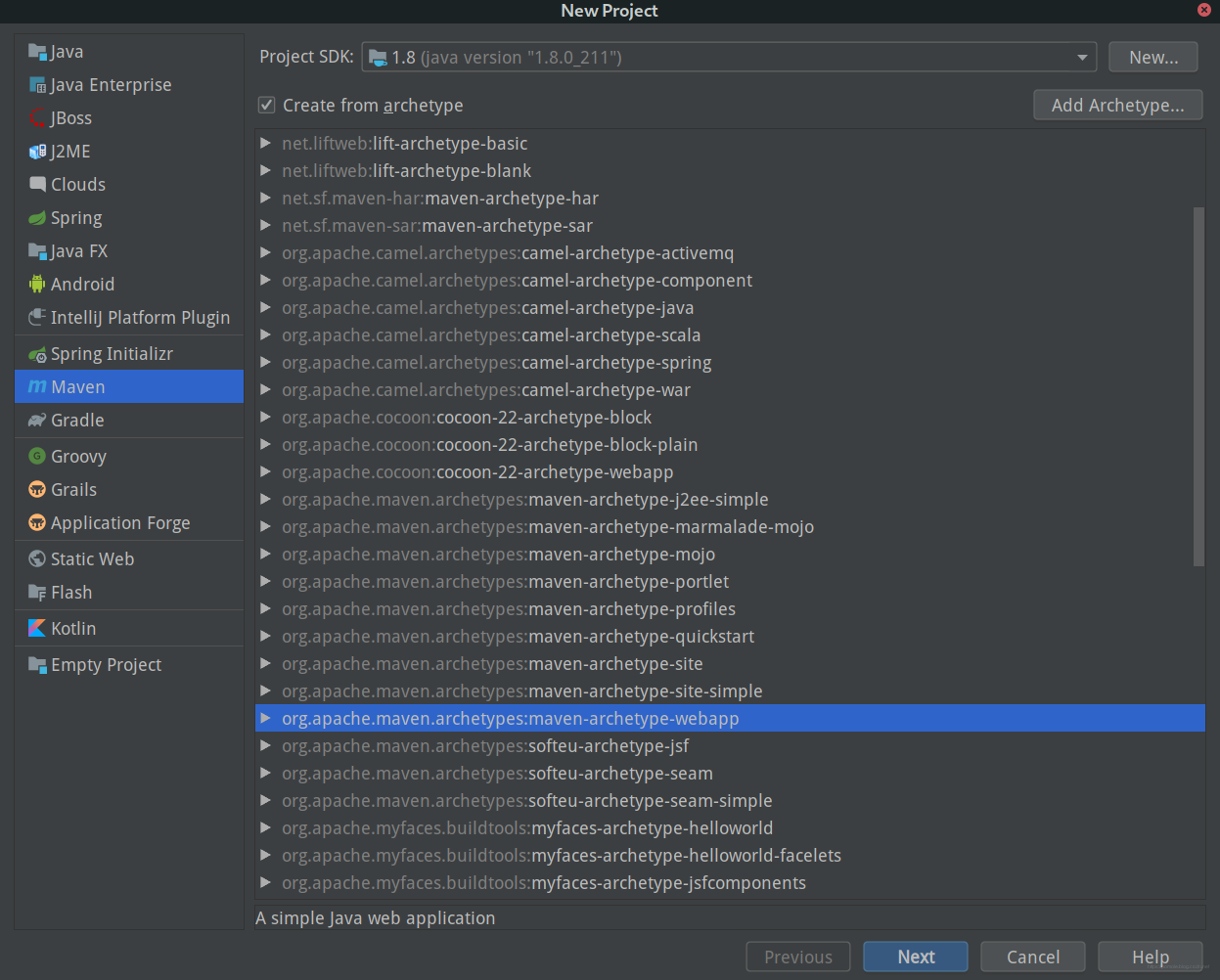Click the Application Forge icon
The width and height of the screenshot is (1220, 980).
[38, 523]
